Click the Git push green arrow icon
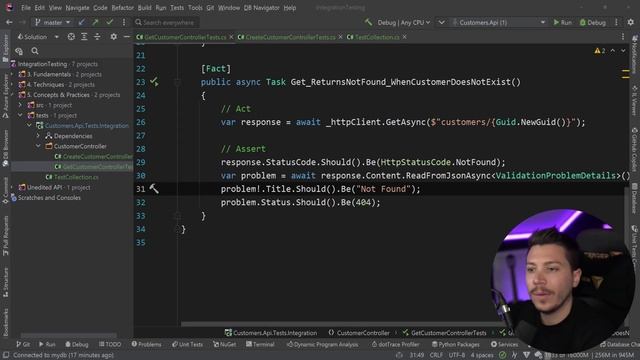This screenshot has height=360, width=640. tap(95, 22)
